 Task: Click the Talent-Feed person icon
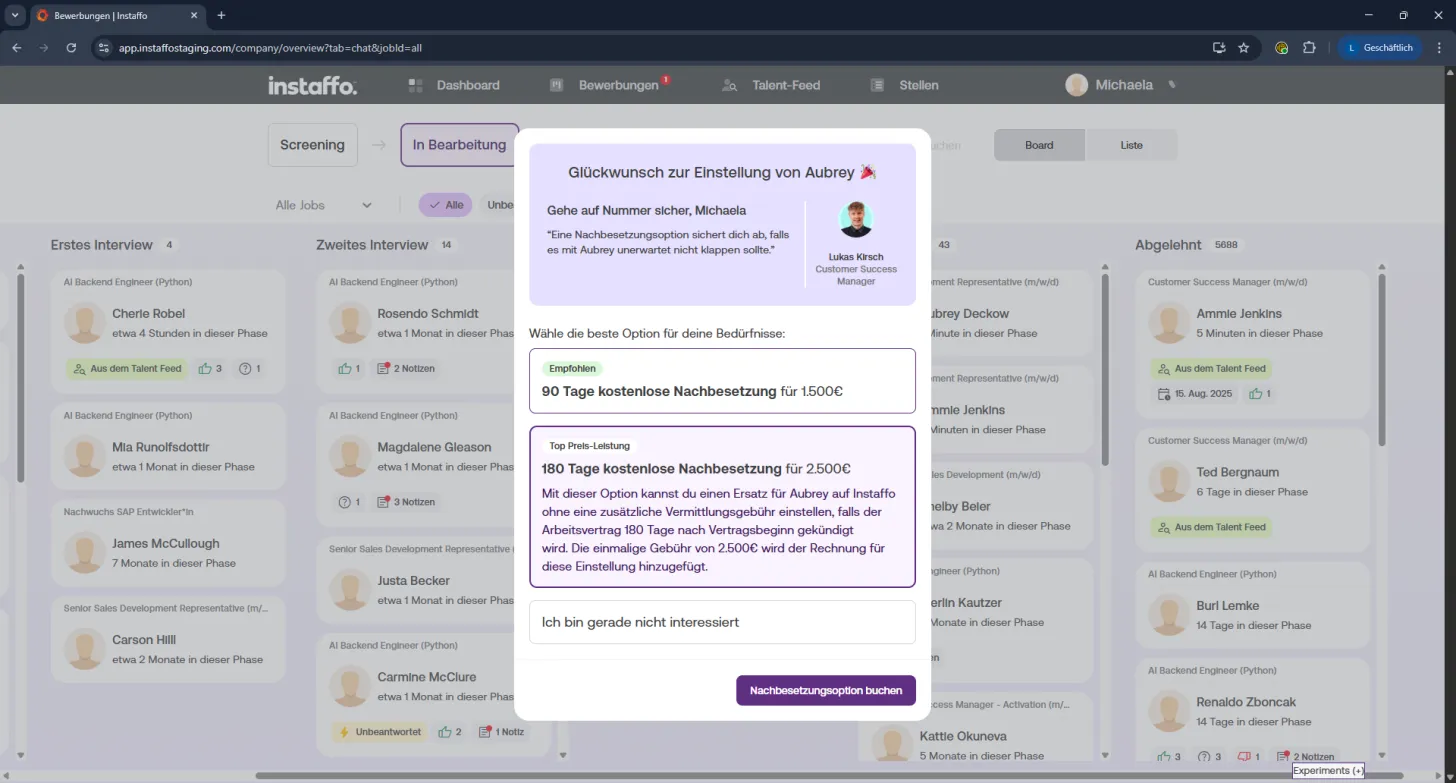(730, 86)
